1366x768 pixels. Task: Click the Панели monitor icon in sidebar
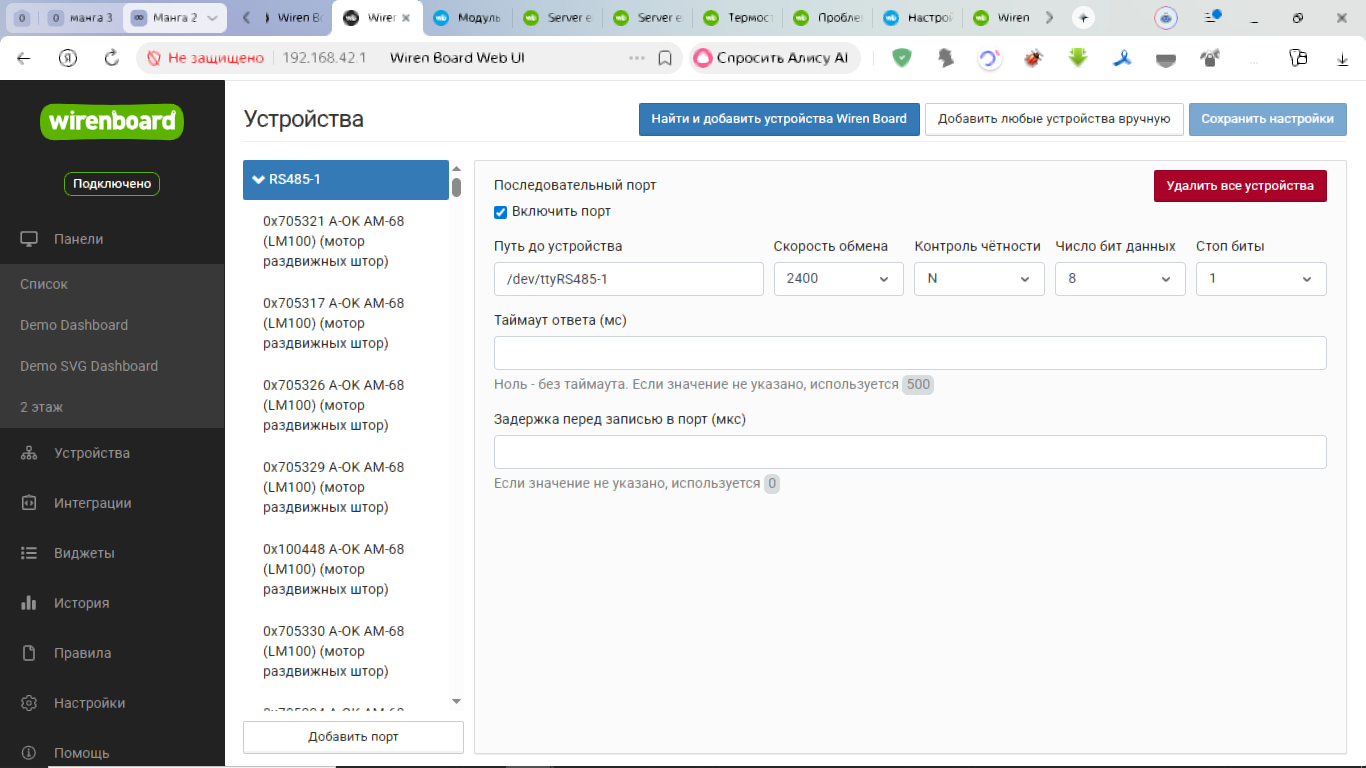[29, 239]
